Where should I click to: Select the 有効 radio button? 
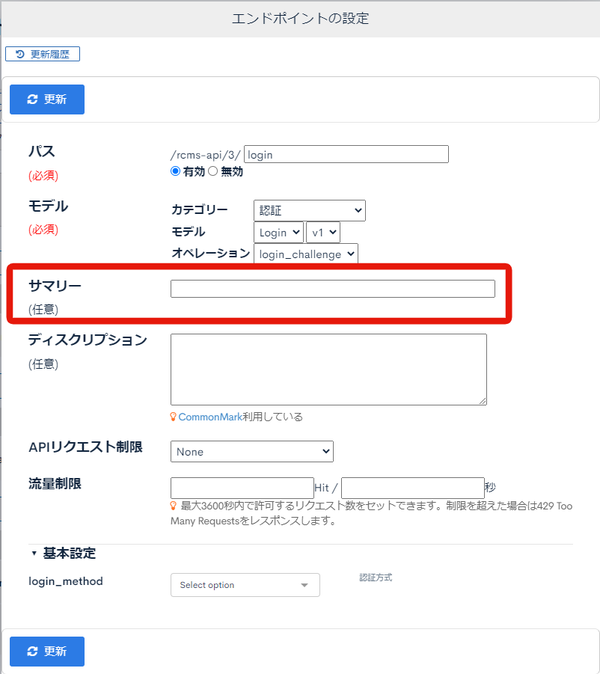tap(175, 171)
